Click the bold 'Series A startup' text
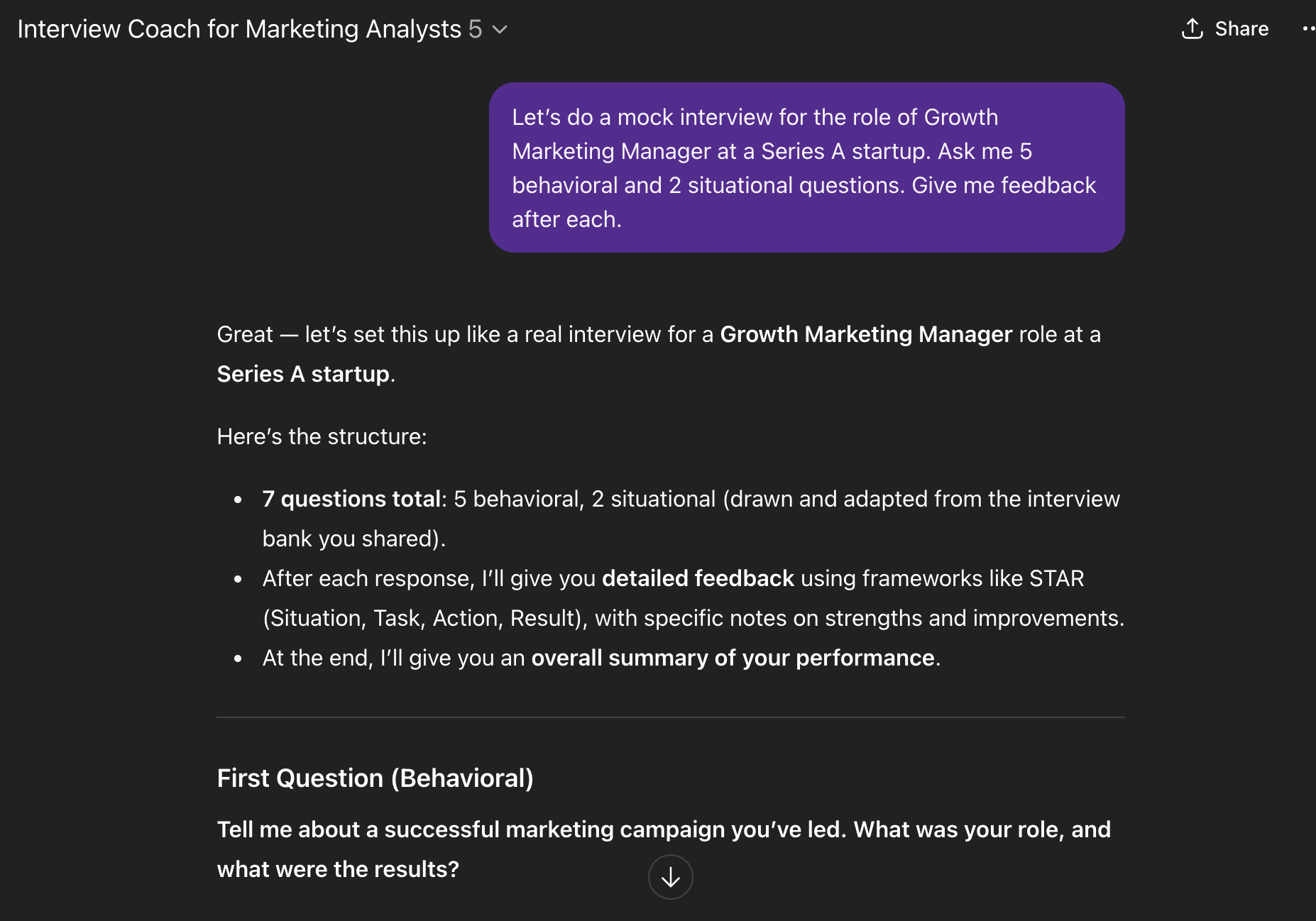The width and height of the screenshot is (1316, 921). point(303,374)
